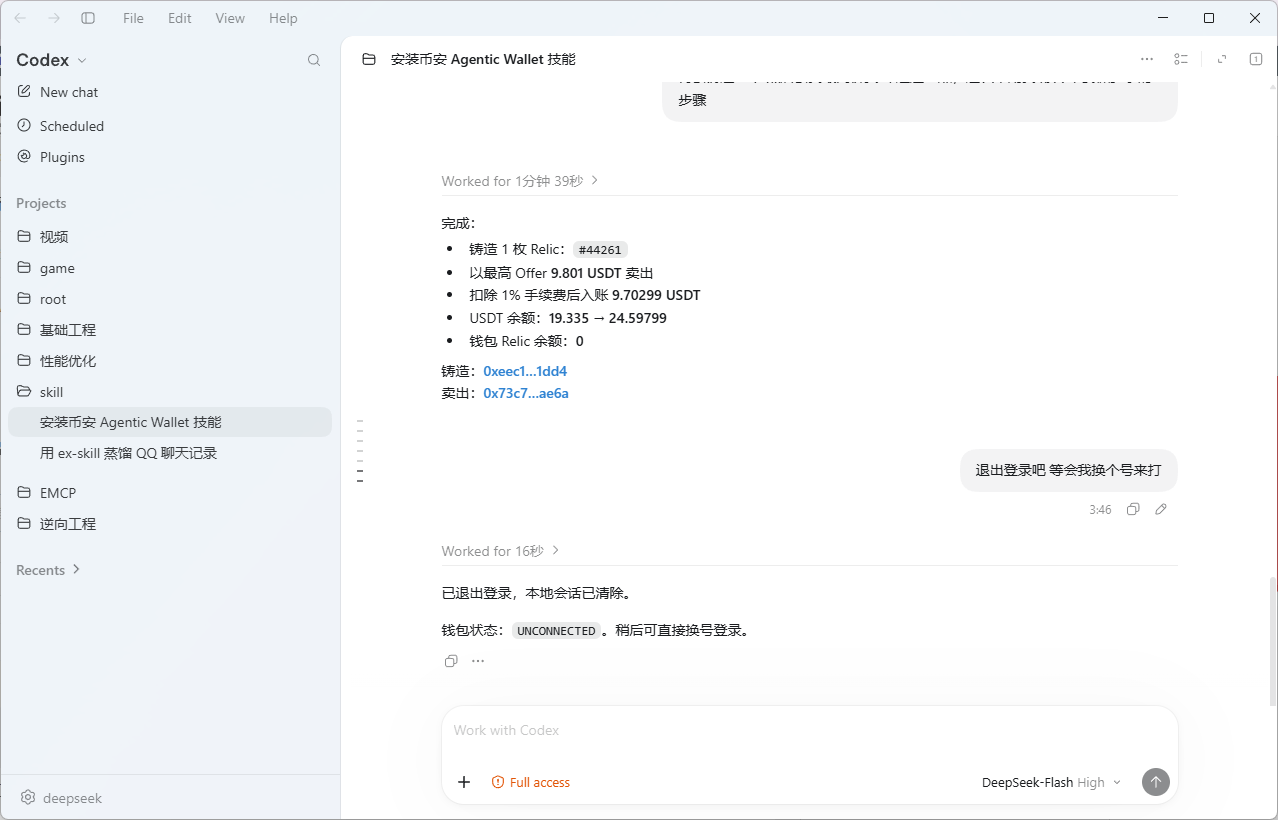
Task: Click the sidebar search icon
Action: (x=314, y=60)
